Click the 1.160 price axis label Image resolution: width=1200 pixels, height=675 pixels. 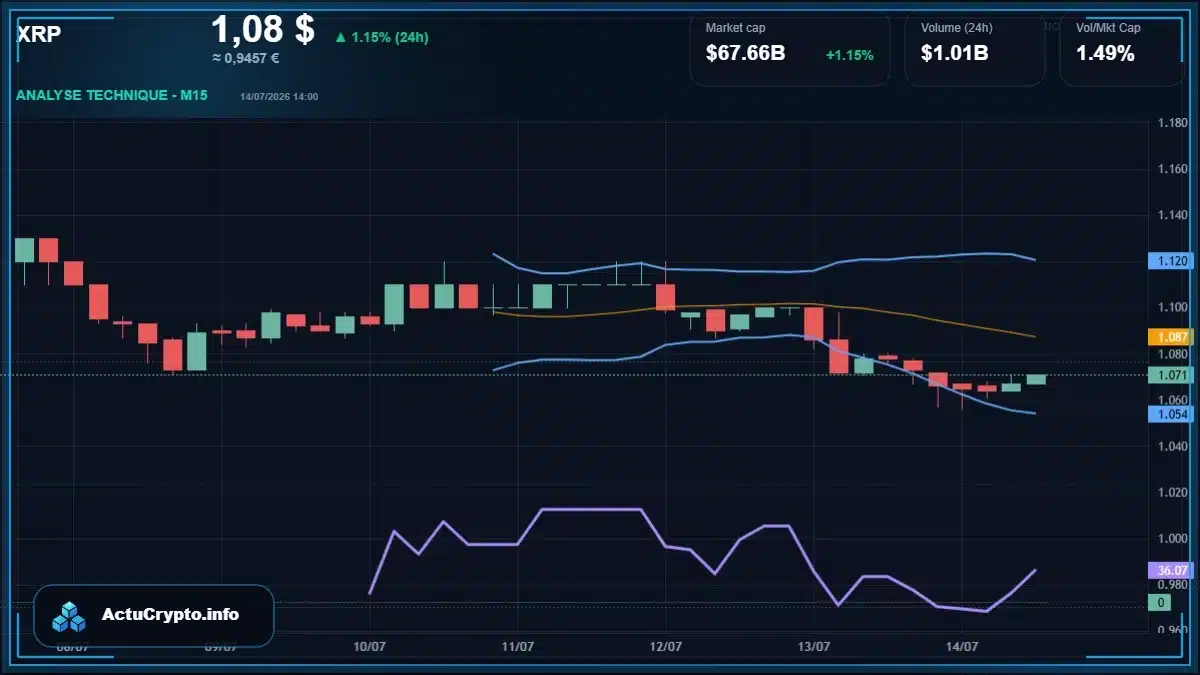coord(1171,169)
